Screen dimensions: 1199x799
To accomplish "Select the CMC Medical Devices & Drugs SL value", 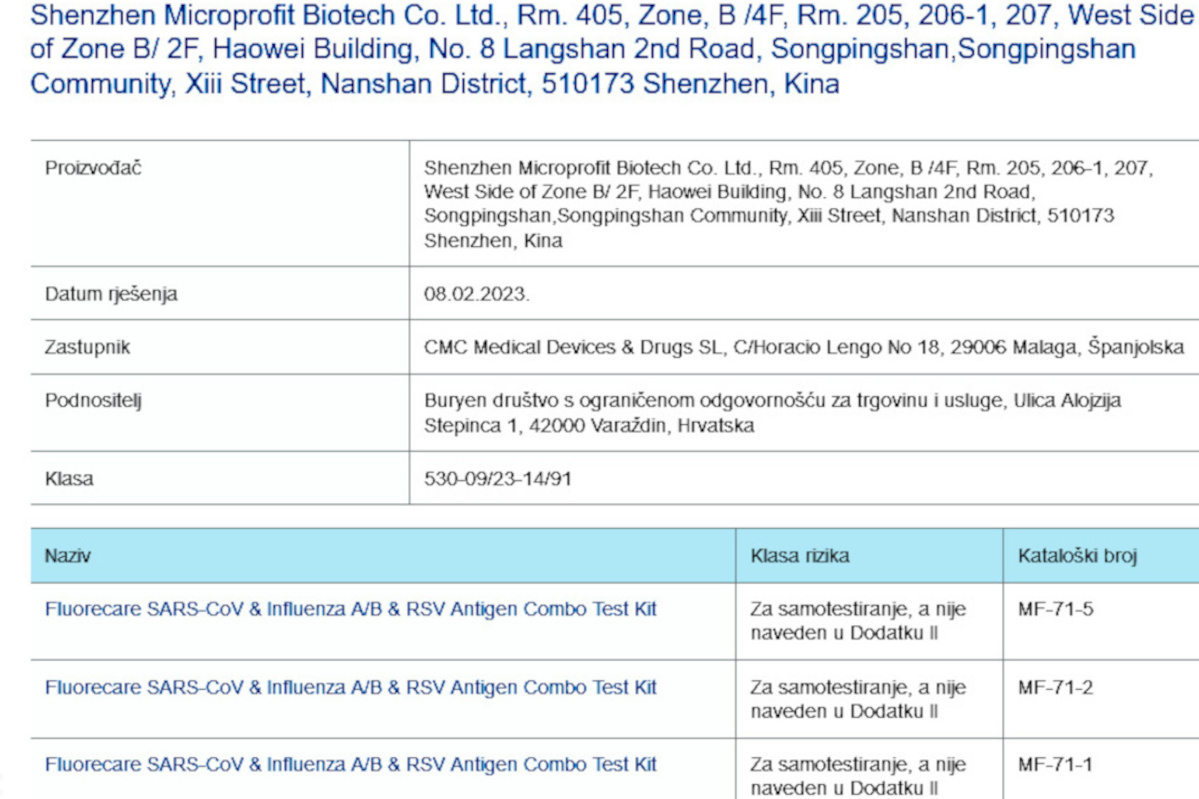I will (x=804, y=347).
